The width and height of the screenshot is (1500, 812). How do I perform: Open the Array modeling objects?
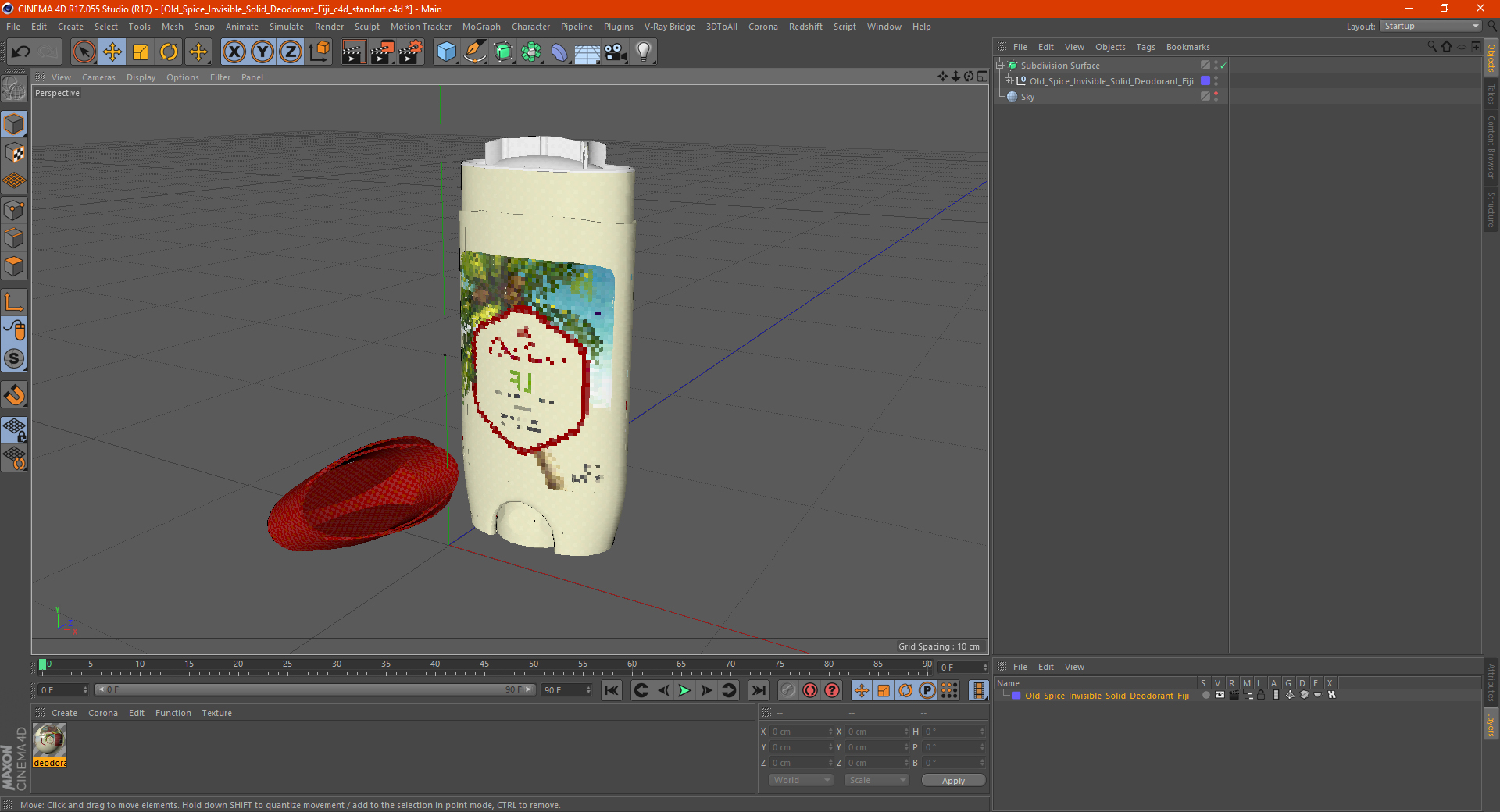[531, 52]
